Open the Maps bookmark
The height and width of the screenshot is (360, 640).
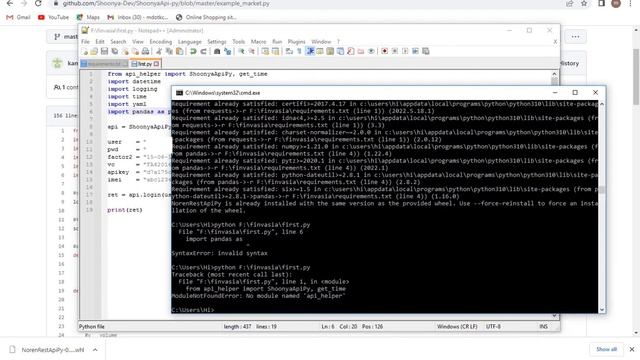tap(88, 17)
